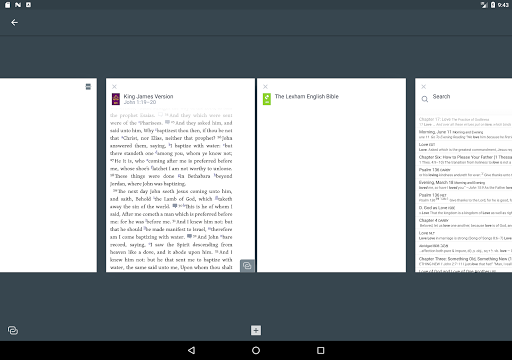Open the tab layout icon at bottom left

click(x=13, y=330)
